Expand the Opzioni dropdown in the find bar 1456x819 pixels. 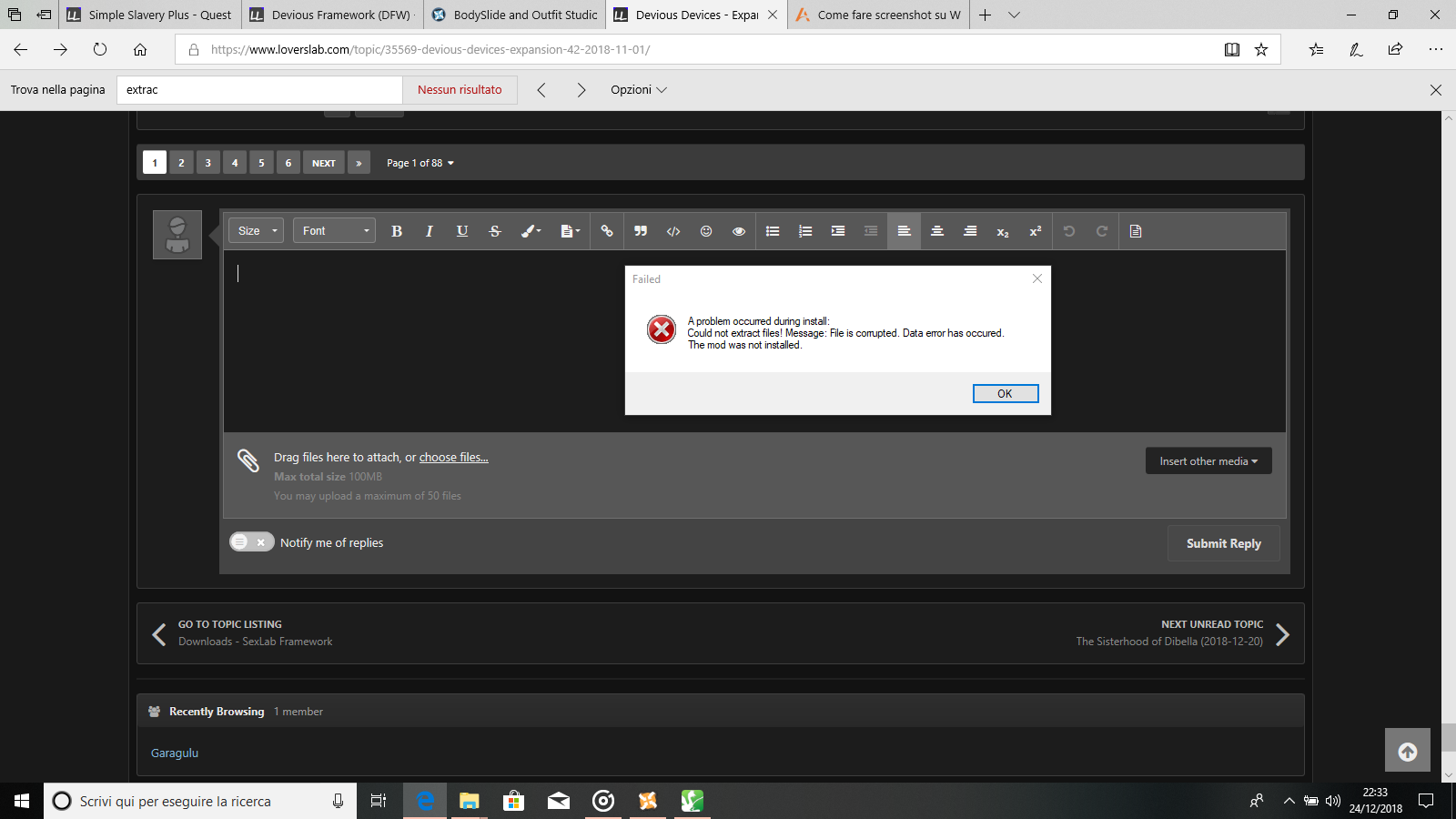coord(639,90)
